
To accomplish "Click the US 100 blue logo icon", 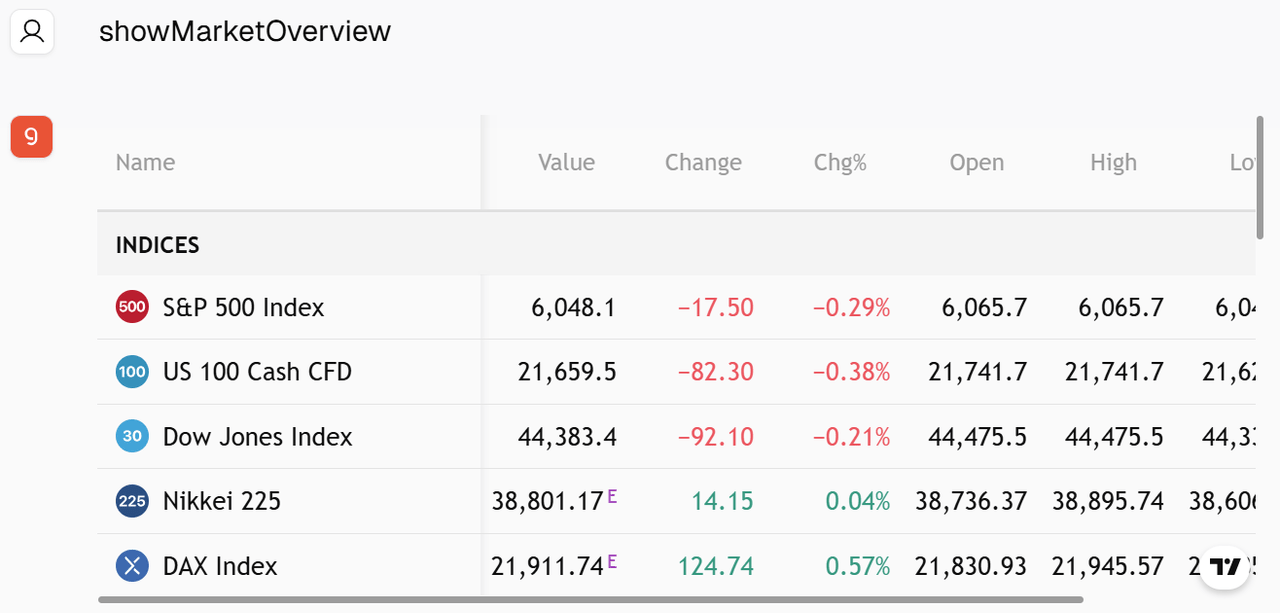I will (132, 372).
